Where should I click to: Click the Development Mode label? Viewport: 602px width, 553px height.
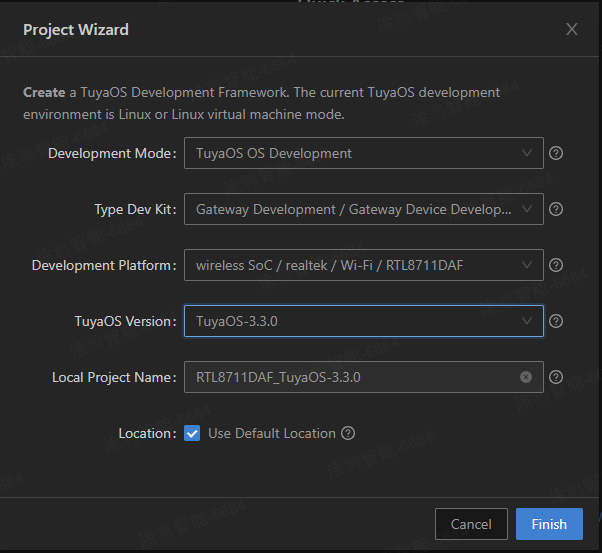[112, 154]
